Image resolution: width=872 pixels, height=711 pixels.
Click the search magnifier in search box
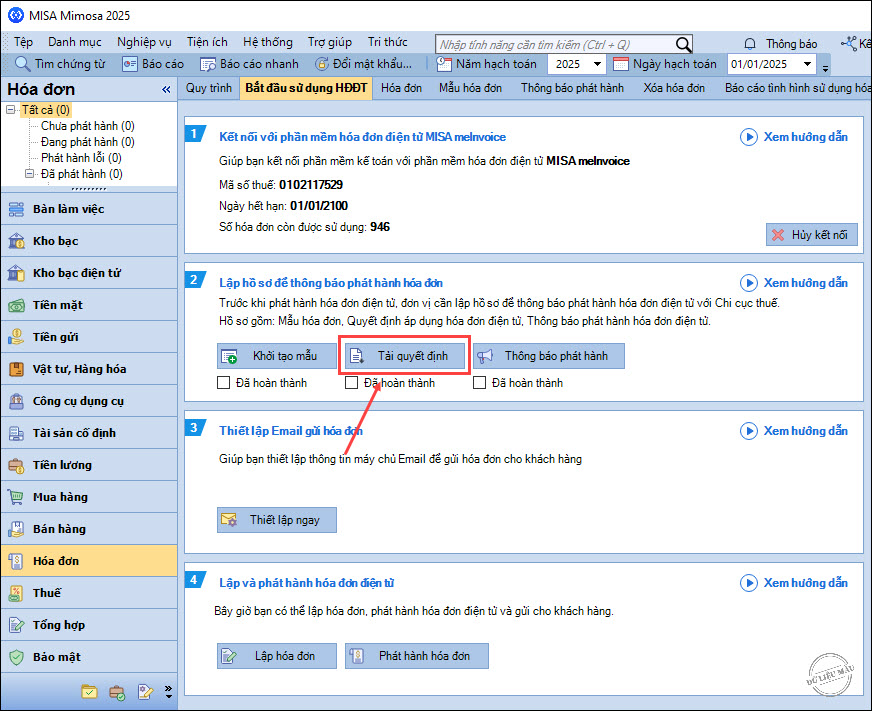point(683,45)
